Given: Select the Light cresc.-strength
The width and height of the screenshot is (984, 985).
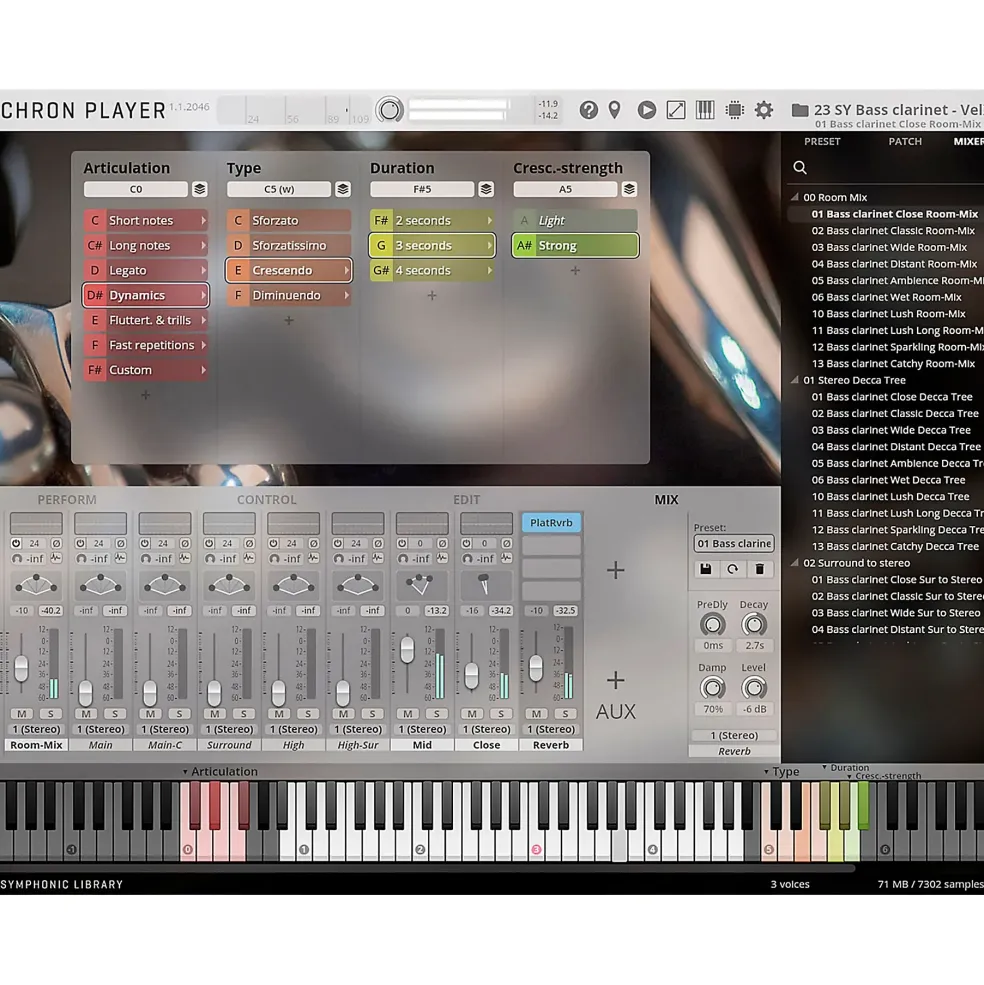Looking at the screenshot, I should (575, 220).
